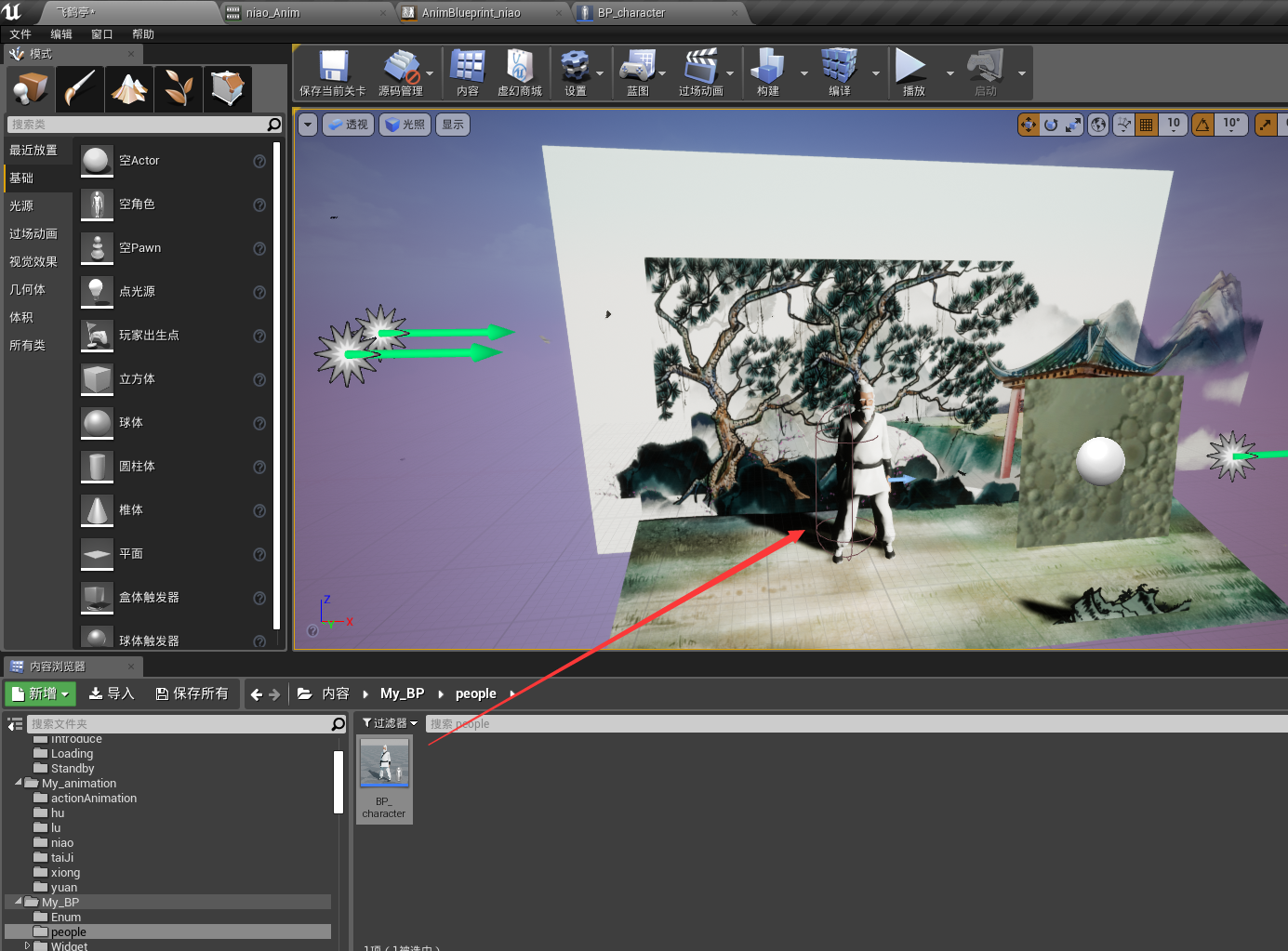Select the 空Actor item
Image resolution: width=1288 pixels, height=951 pixels.
click(174, 161)
